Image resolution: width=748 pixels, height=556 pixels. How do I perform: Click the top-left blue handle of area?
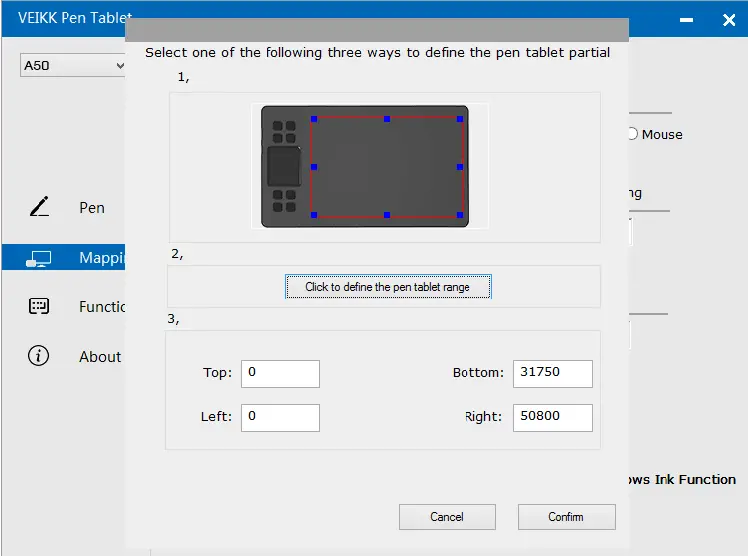pos(314,119)
